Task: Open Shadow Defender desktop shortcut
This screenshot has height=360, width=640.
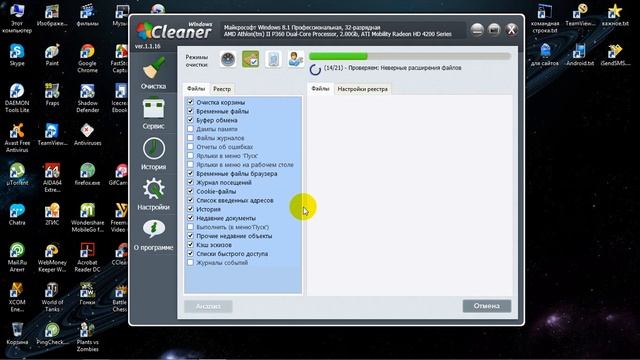Action: (87, 98)
